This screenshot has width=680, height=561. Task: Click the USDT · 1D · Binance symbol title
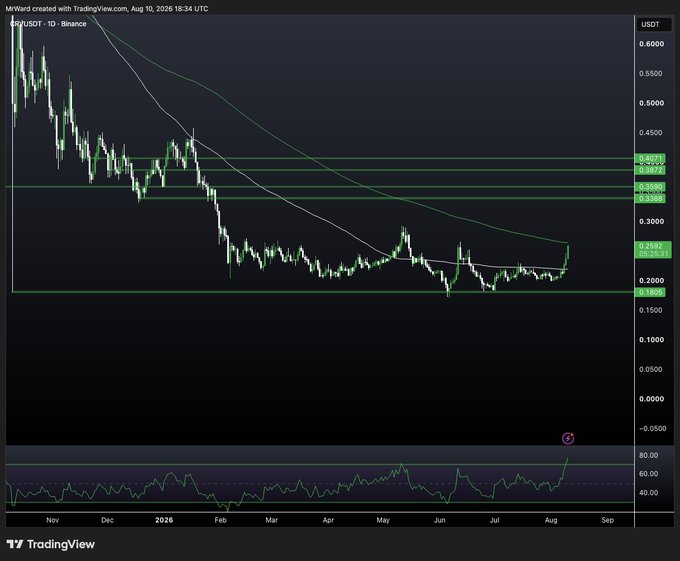pyautogui.click(x=49, y=24)
